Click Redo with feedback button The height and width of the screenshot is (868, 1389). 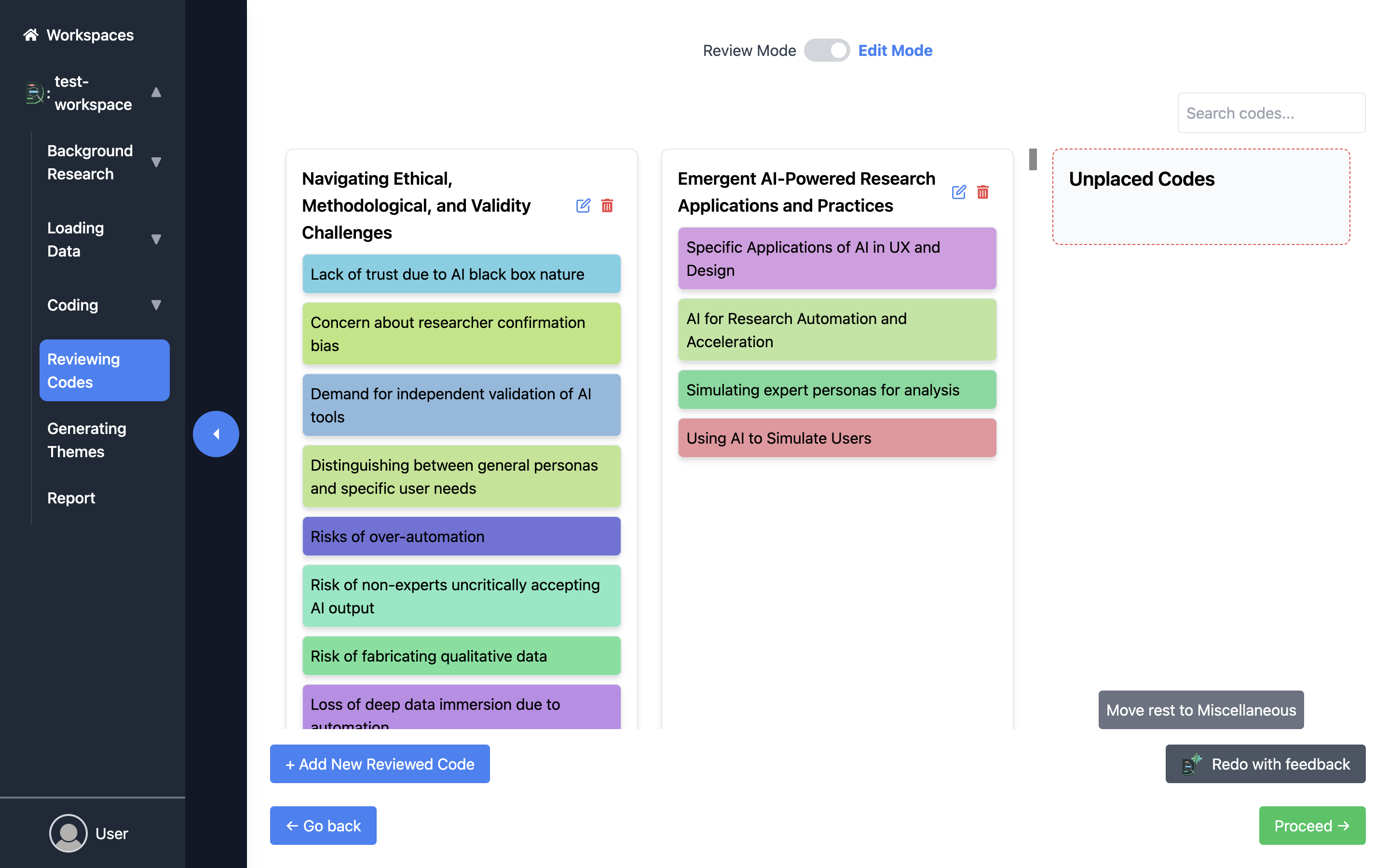point(1265,763)
